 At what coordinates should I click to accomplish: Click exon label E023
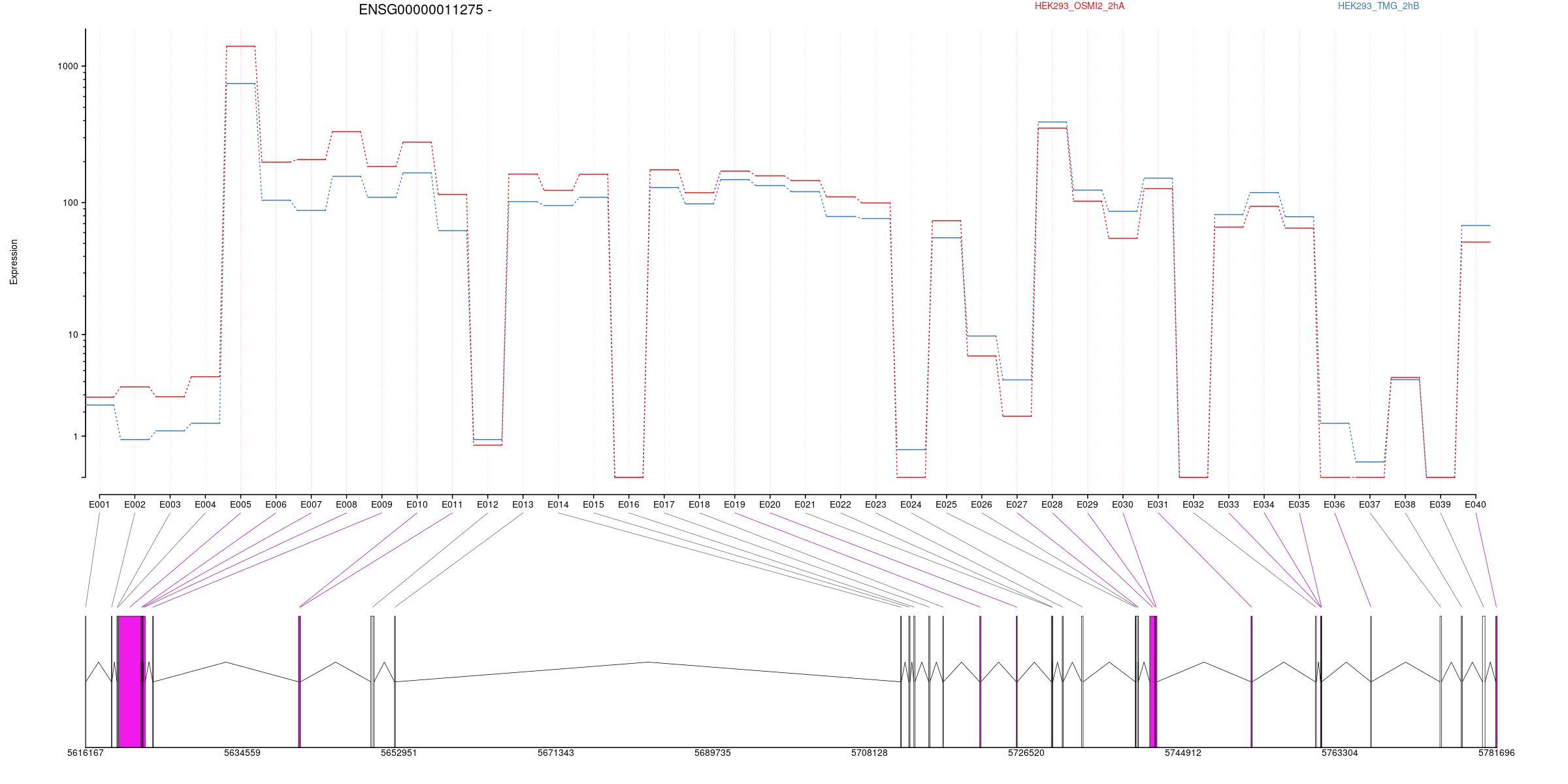[875, 504]
